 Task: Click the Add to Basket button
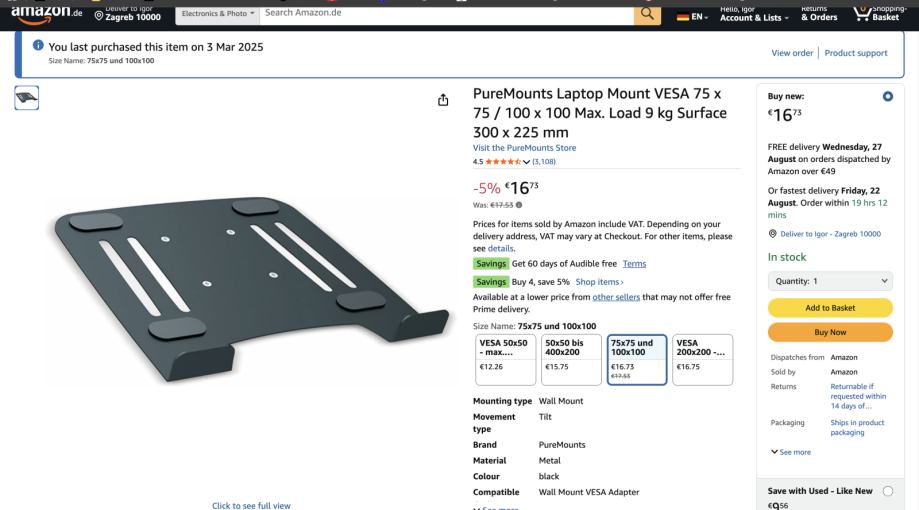pyautogui.click(x=830, y=308)
